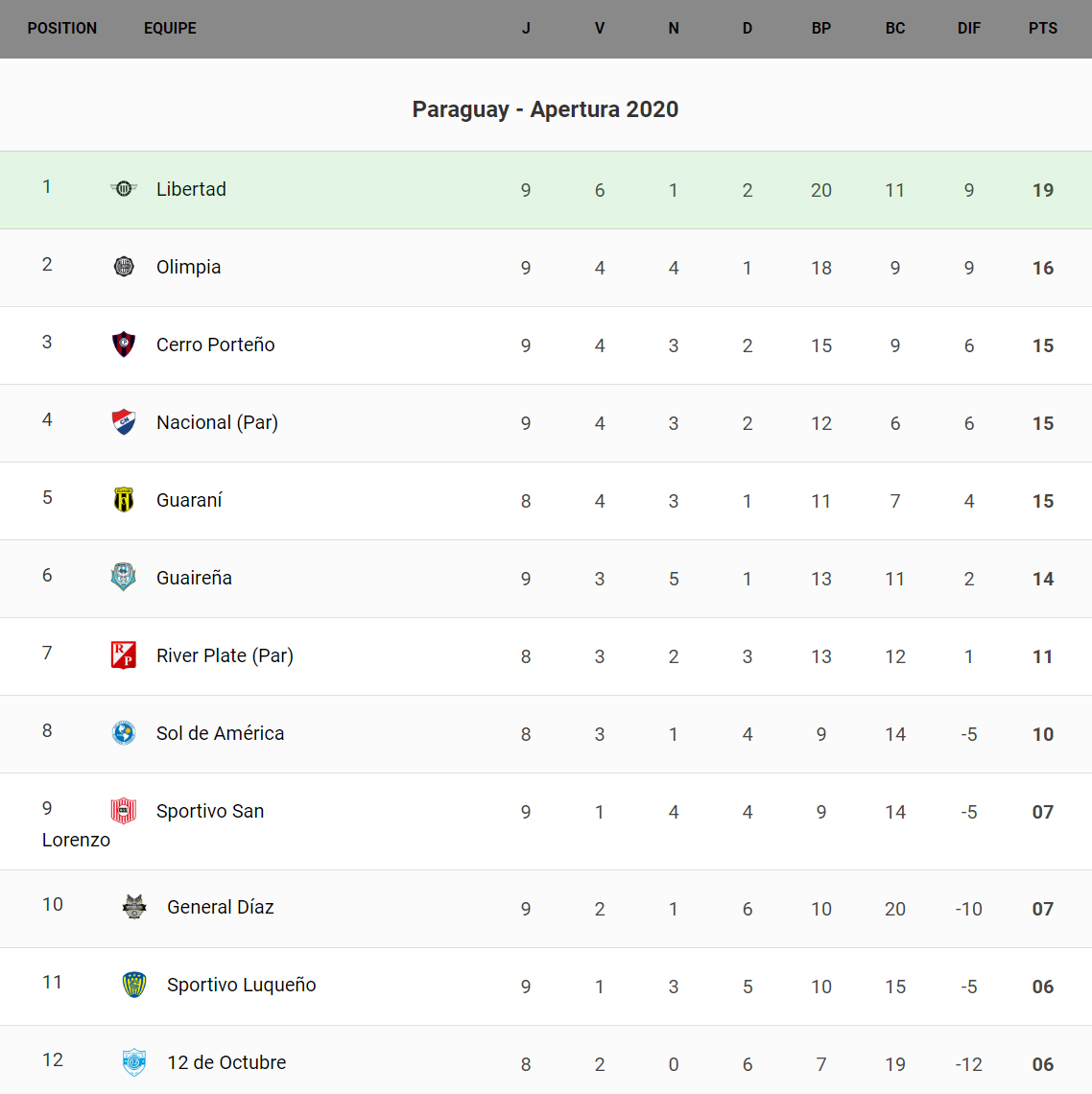This screenshot has width=1092, height=1094.
Task: Click the Guaraní yellow-black crest
Action: point(124,500)
